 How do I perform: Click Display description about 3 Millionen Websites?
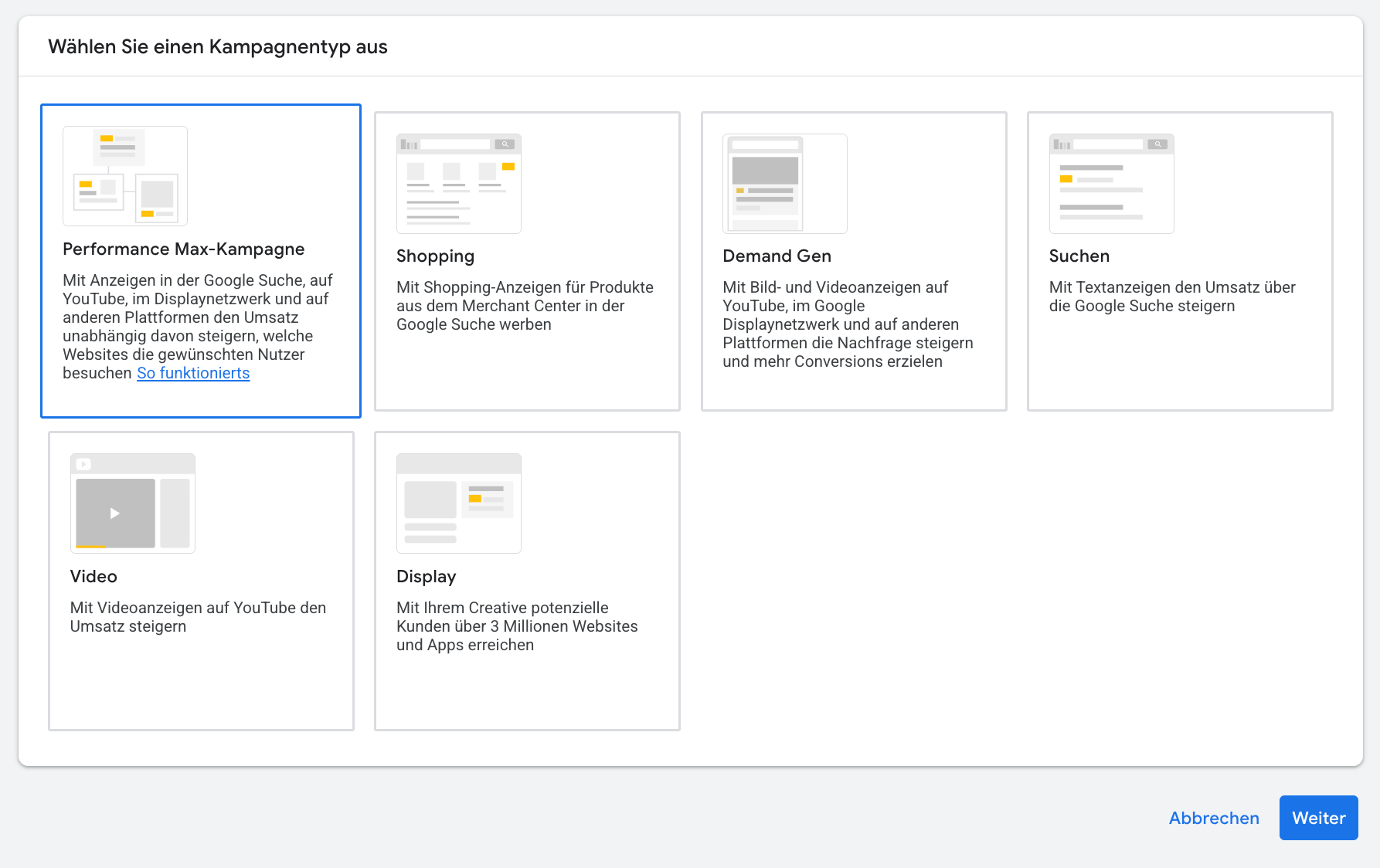tap(518, 626)
